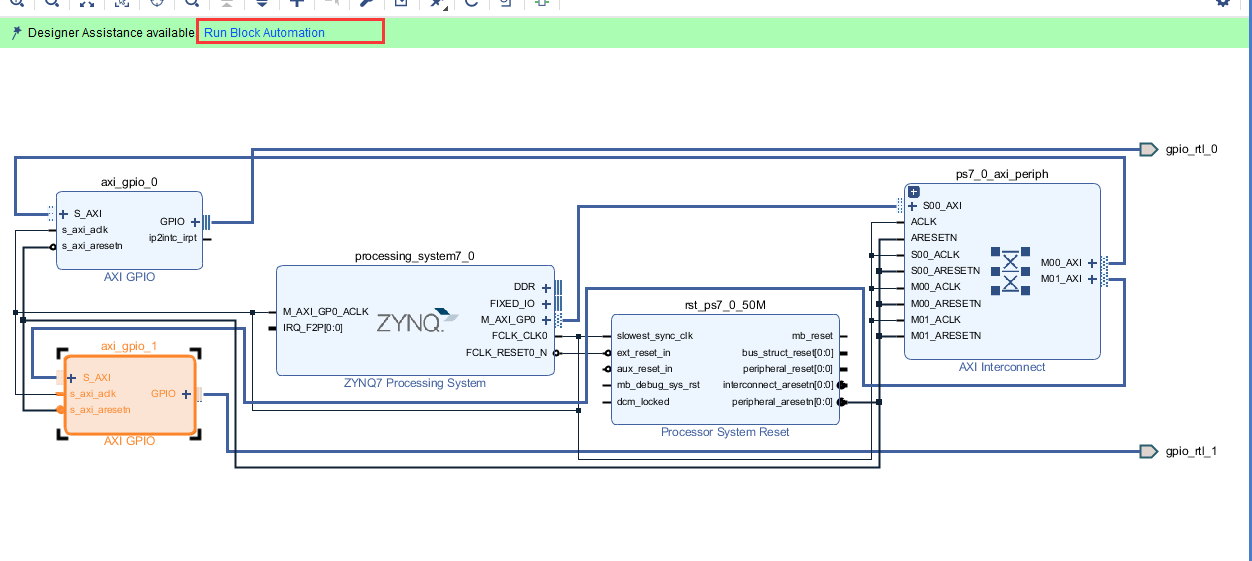Screen dimensions: 1252x561
Task: Click the crossbar symbol in AXI Interconnect
Action: point(1010,270)
